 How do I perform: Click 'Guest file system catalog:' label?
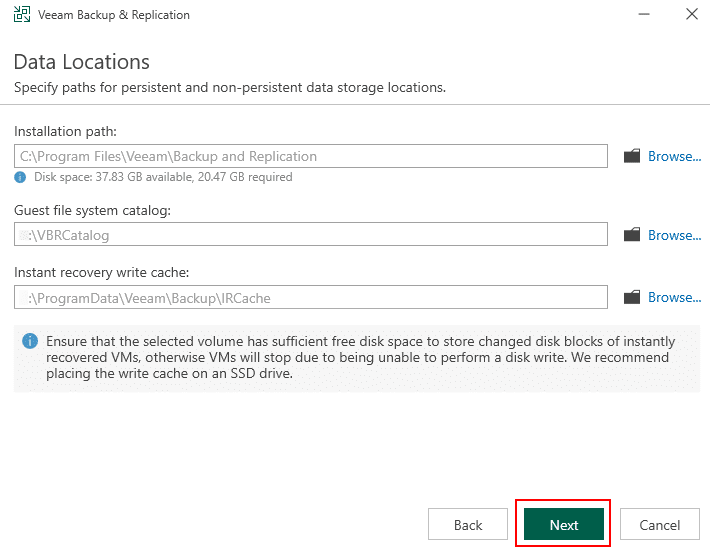point(92,211)
